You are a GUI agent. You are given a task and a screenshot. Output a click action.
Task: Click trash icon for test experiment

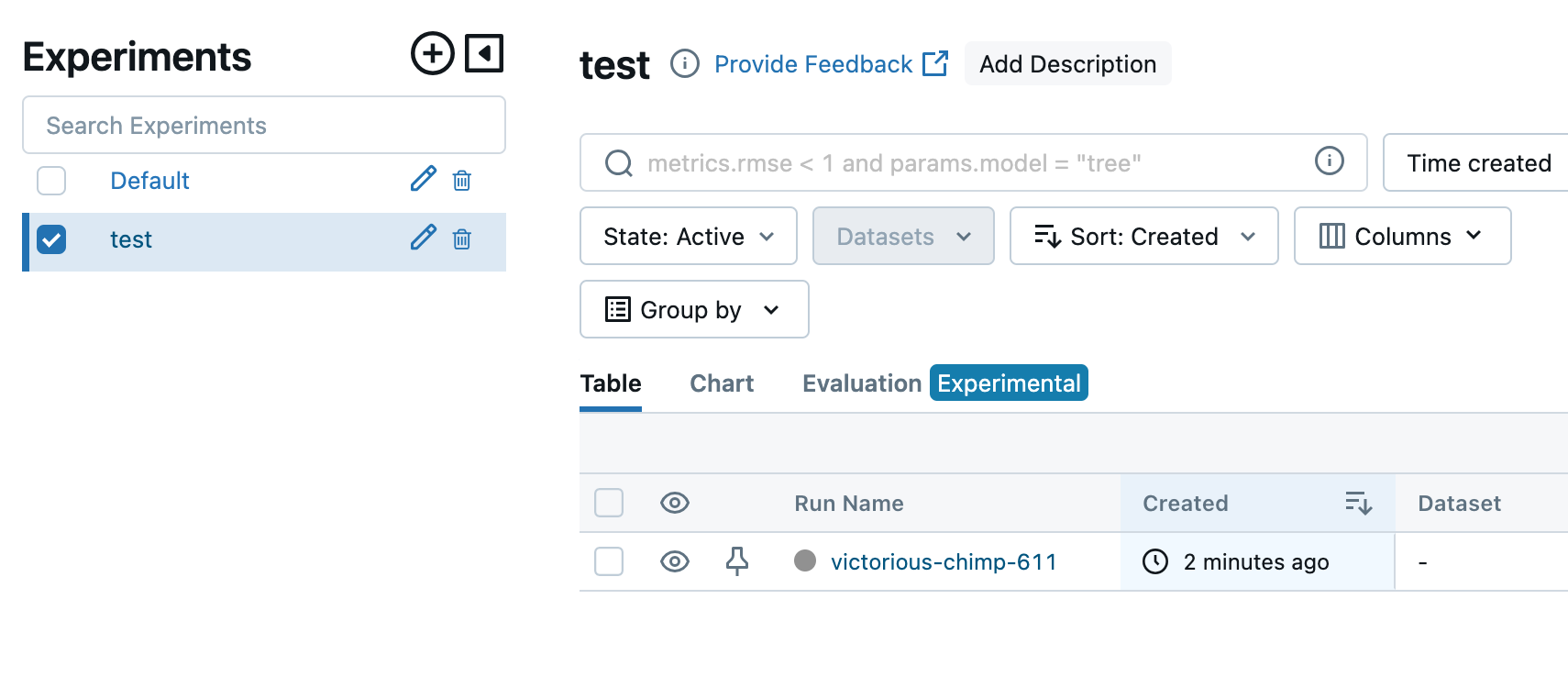462,239
